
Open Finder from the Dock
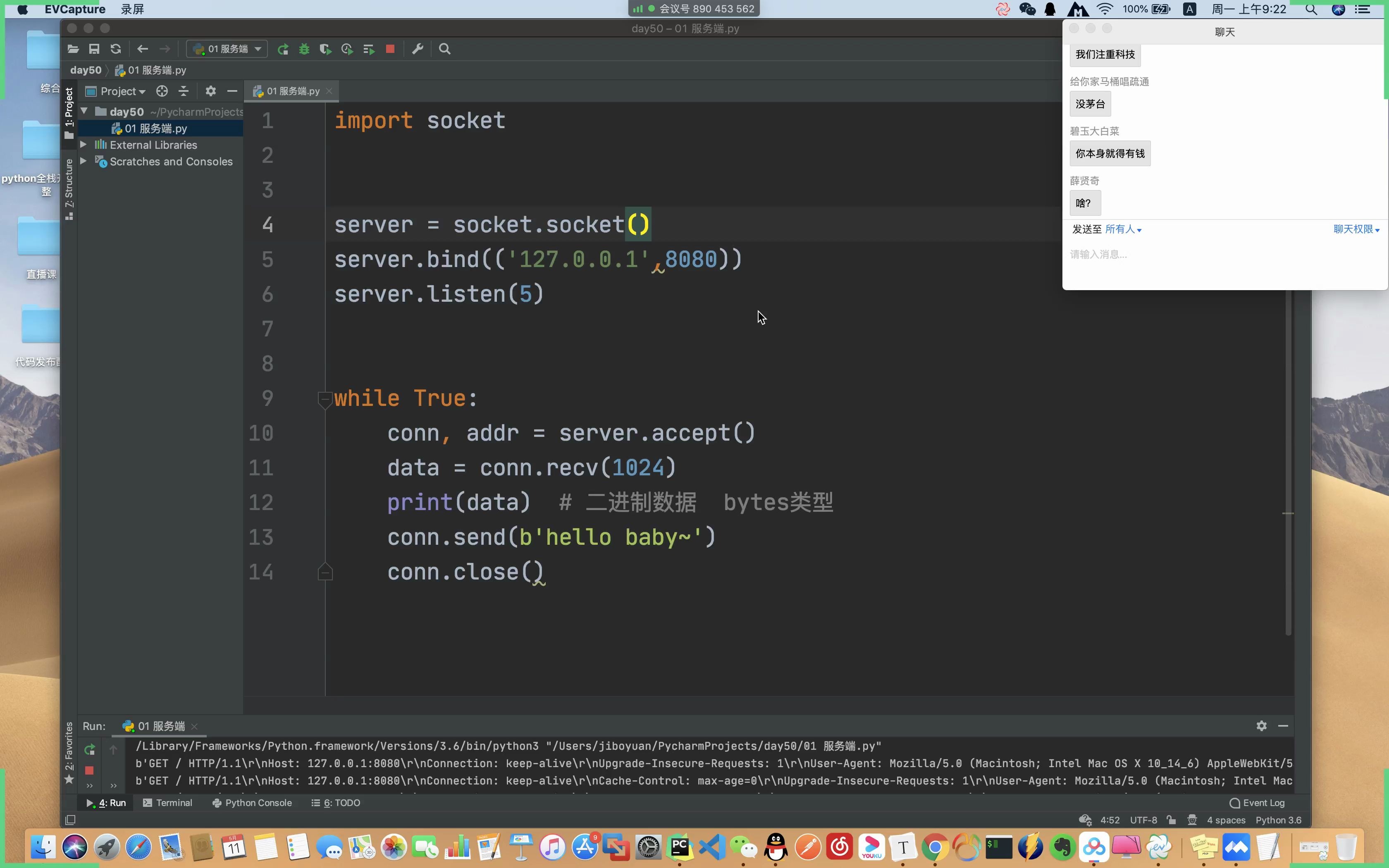pos(43,847)
